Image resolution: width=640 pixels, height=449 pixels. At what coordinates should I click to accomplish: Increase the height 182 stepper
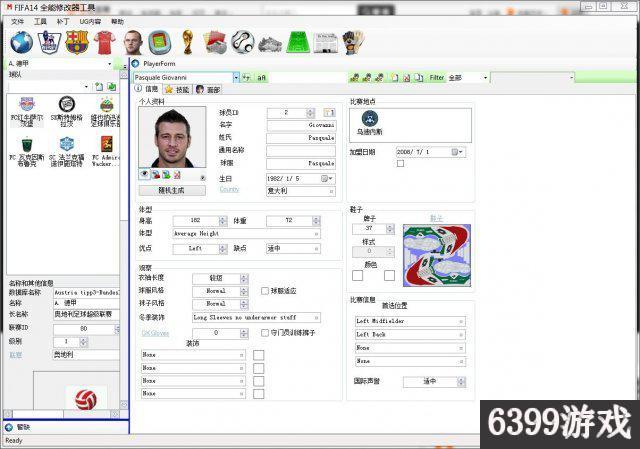(223, 219)
